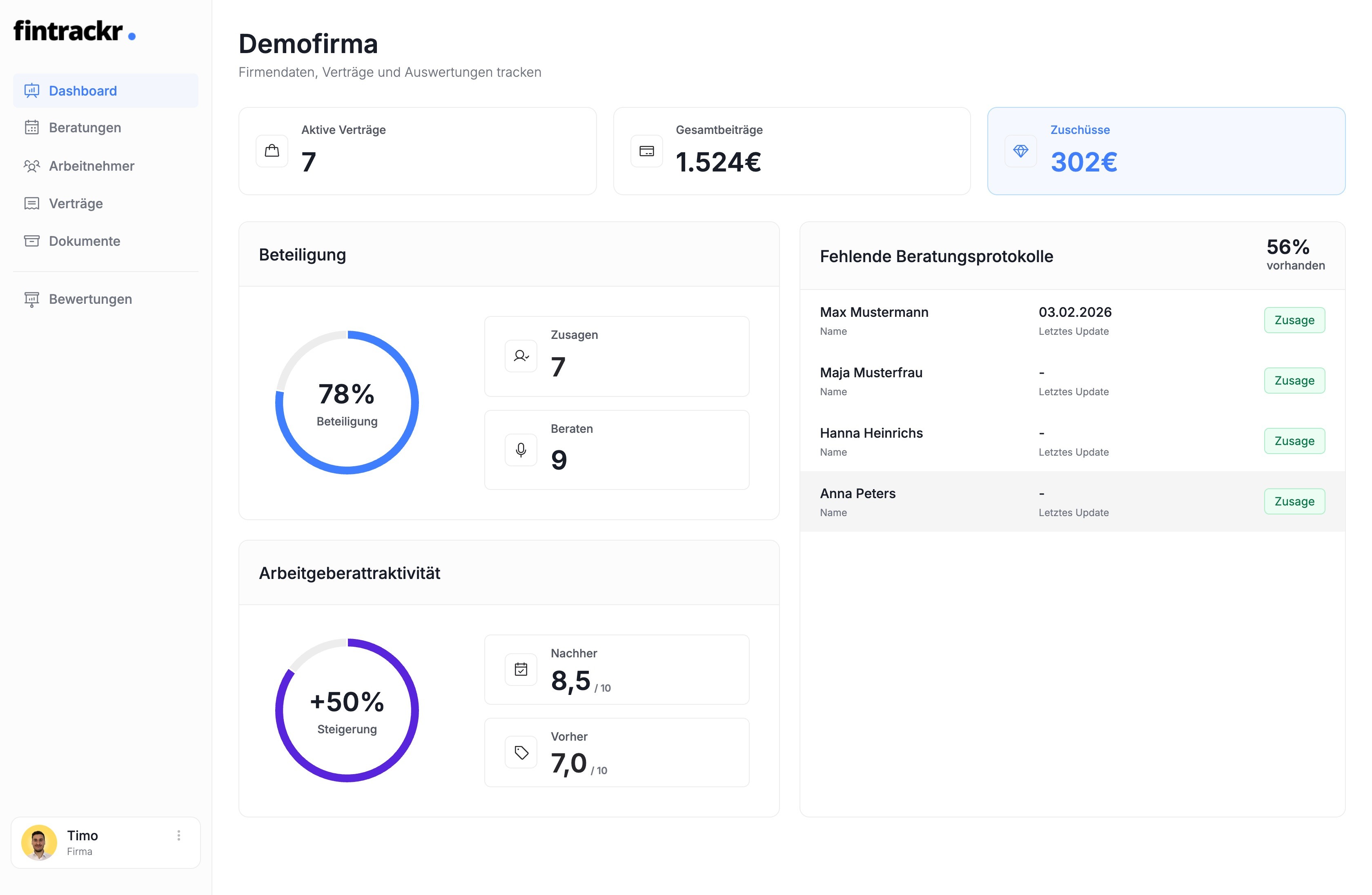The width and height of the screenshot is (1372, 895).
Task: Click the archive icon next to Dokumente
Action: (x=32, y=241)
